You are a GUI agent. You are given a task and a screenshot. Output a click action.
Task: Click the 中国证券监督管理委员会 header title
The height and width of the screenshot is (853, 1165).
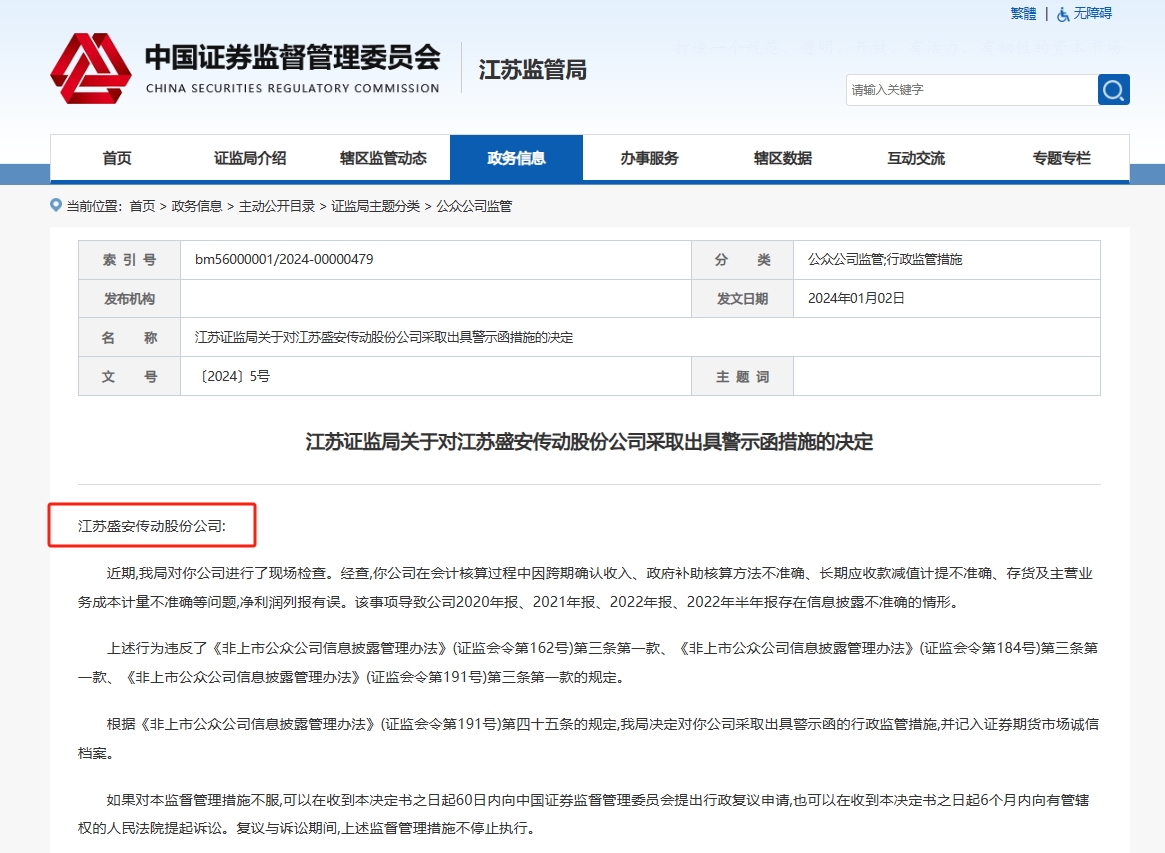coord(293,57)
